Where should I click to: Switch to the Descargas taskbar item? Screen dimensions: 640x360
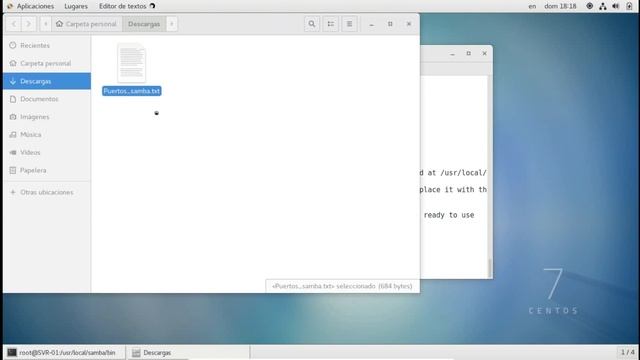pos(188,352)
